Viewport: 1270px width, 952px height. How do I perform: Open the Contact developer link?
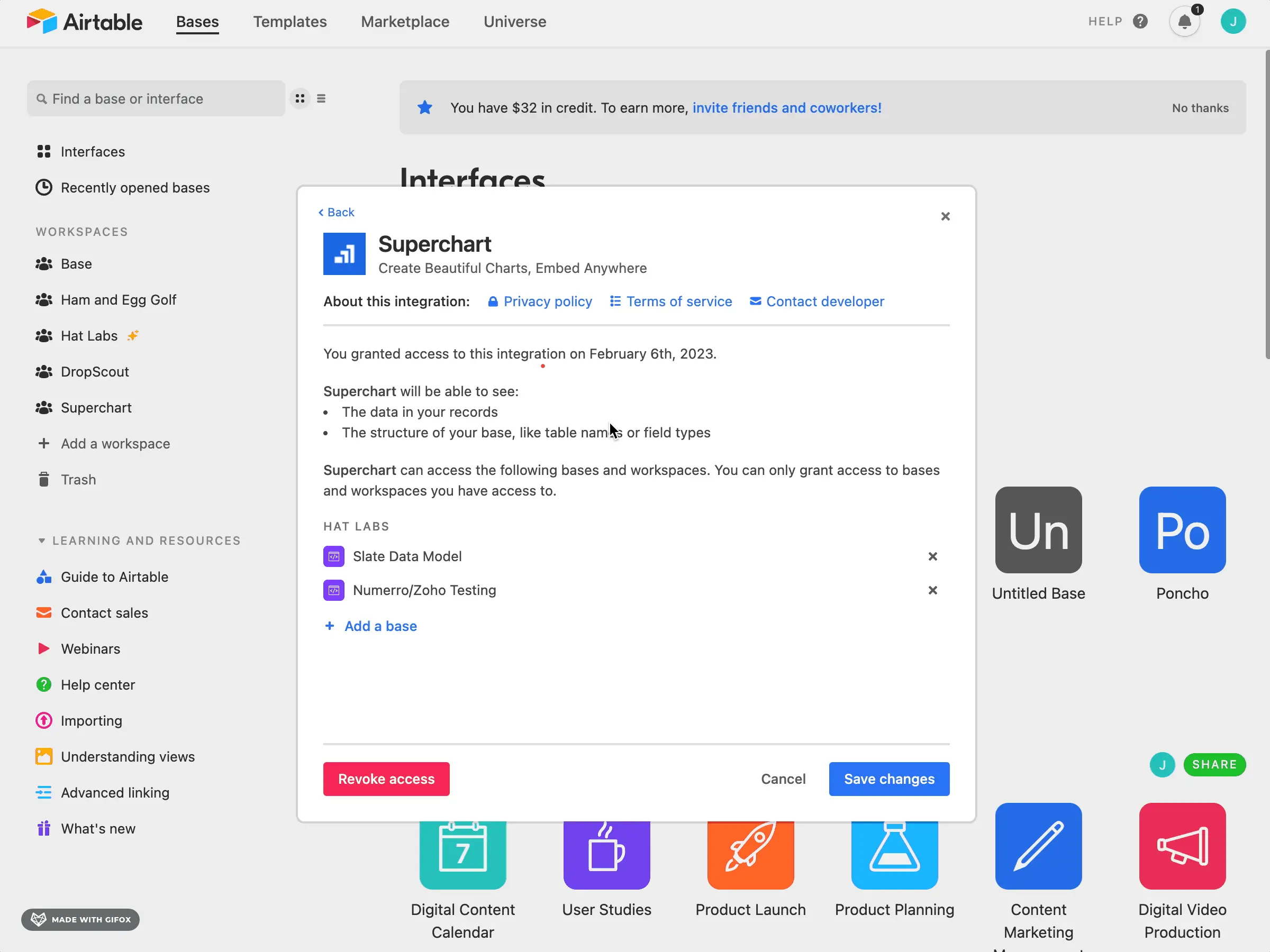click(x=817, y=301)
